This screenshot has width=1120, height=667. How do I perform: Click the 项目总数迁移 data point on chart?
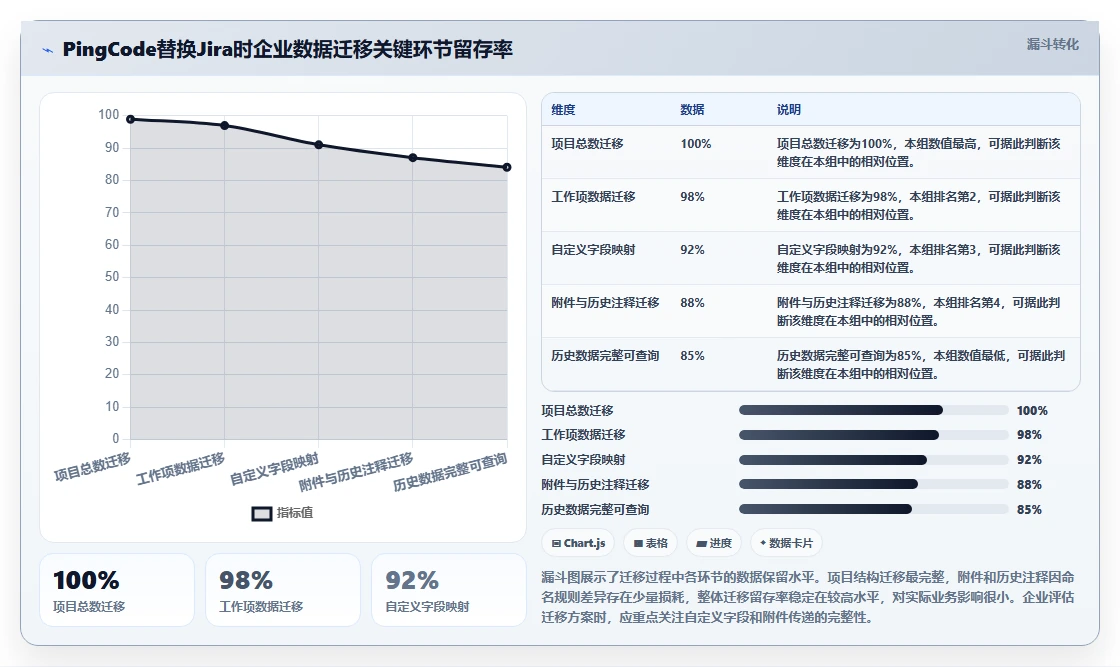click(131, 119)
